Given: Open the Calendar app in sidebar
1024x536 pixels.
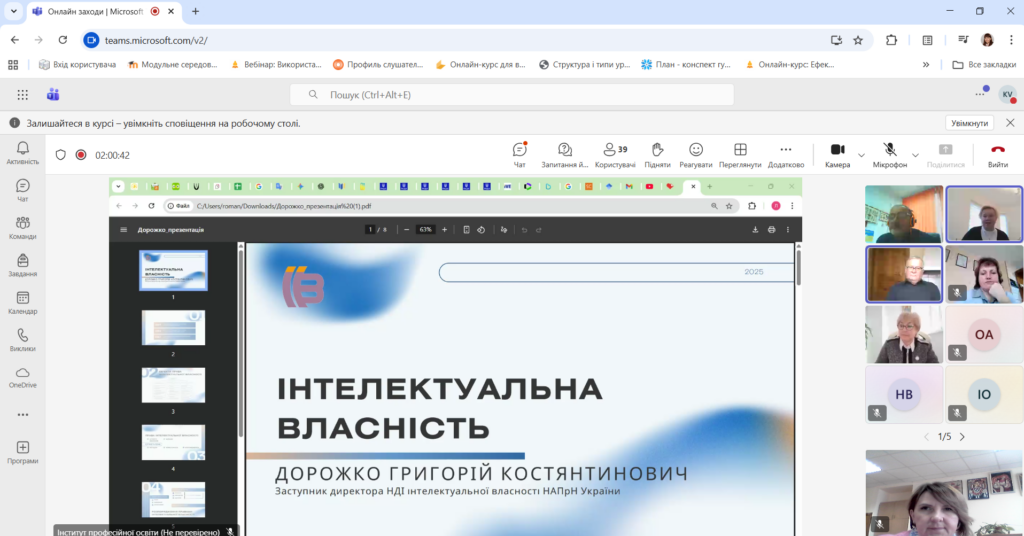Looking at the screenshot, I should pyautogui.click(x=22, y=303).
